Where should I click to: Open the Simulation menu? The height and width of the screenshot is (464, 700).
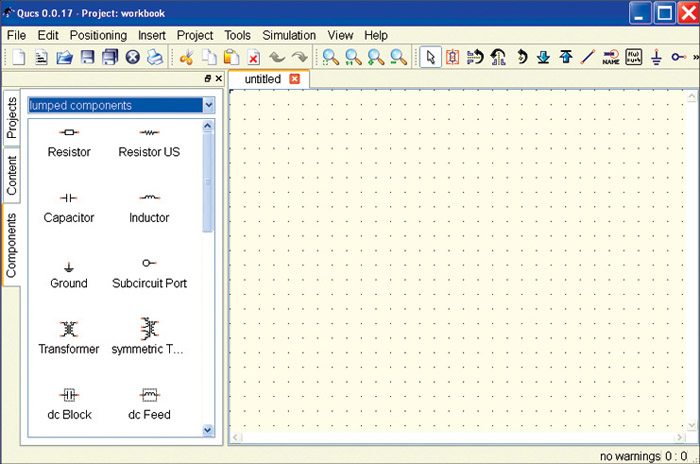coord(289,35)
